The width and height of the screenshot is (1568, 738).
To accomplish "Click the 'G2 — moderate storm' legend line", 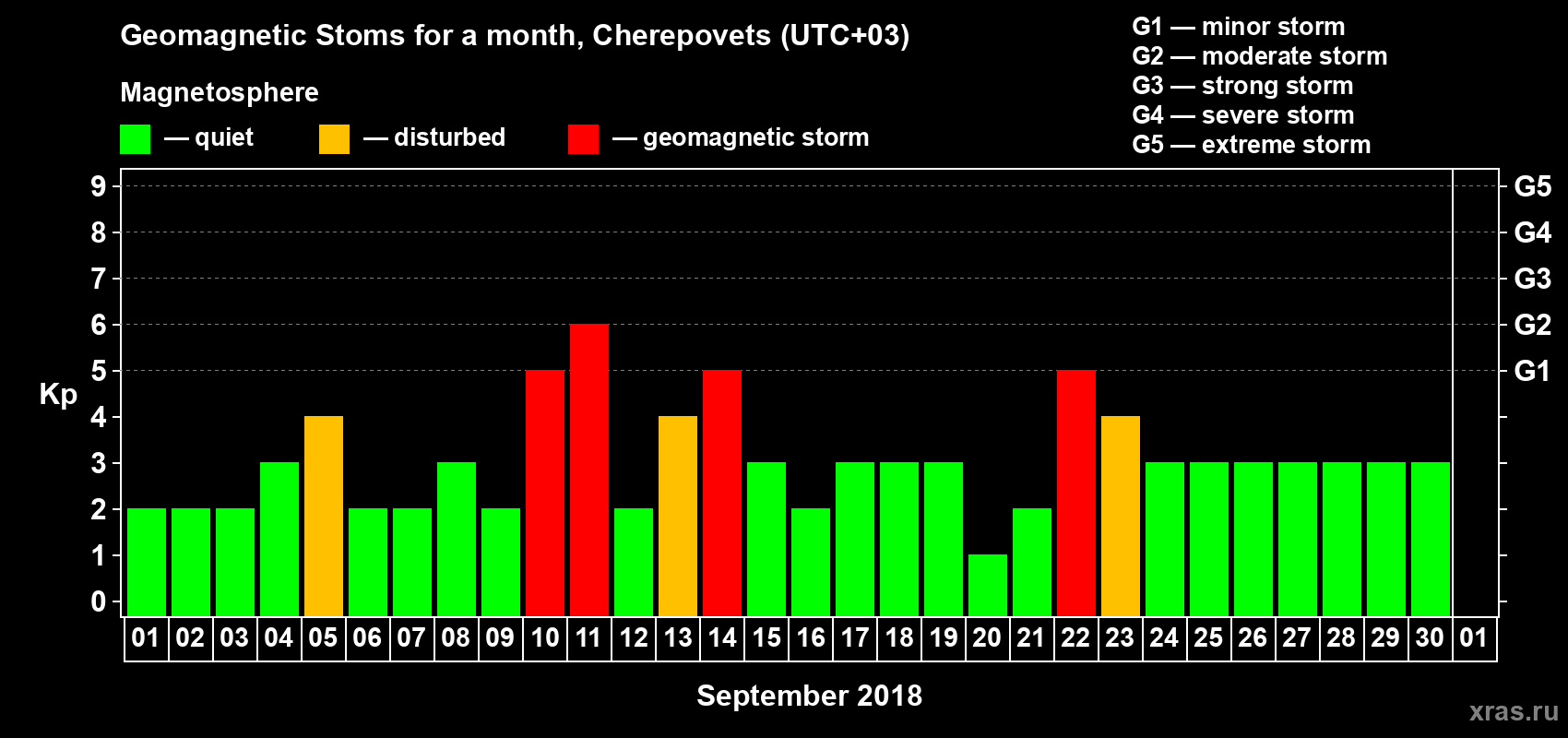I will 1260,56.
